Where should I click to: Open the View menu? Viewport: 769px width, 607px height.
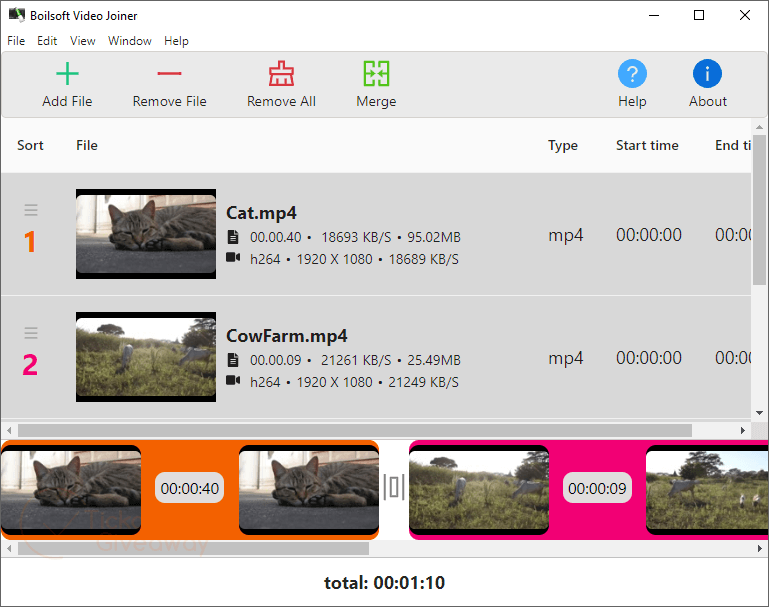[x=82, y=41]
